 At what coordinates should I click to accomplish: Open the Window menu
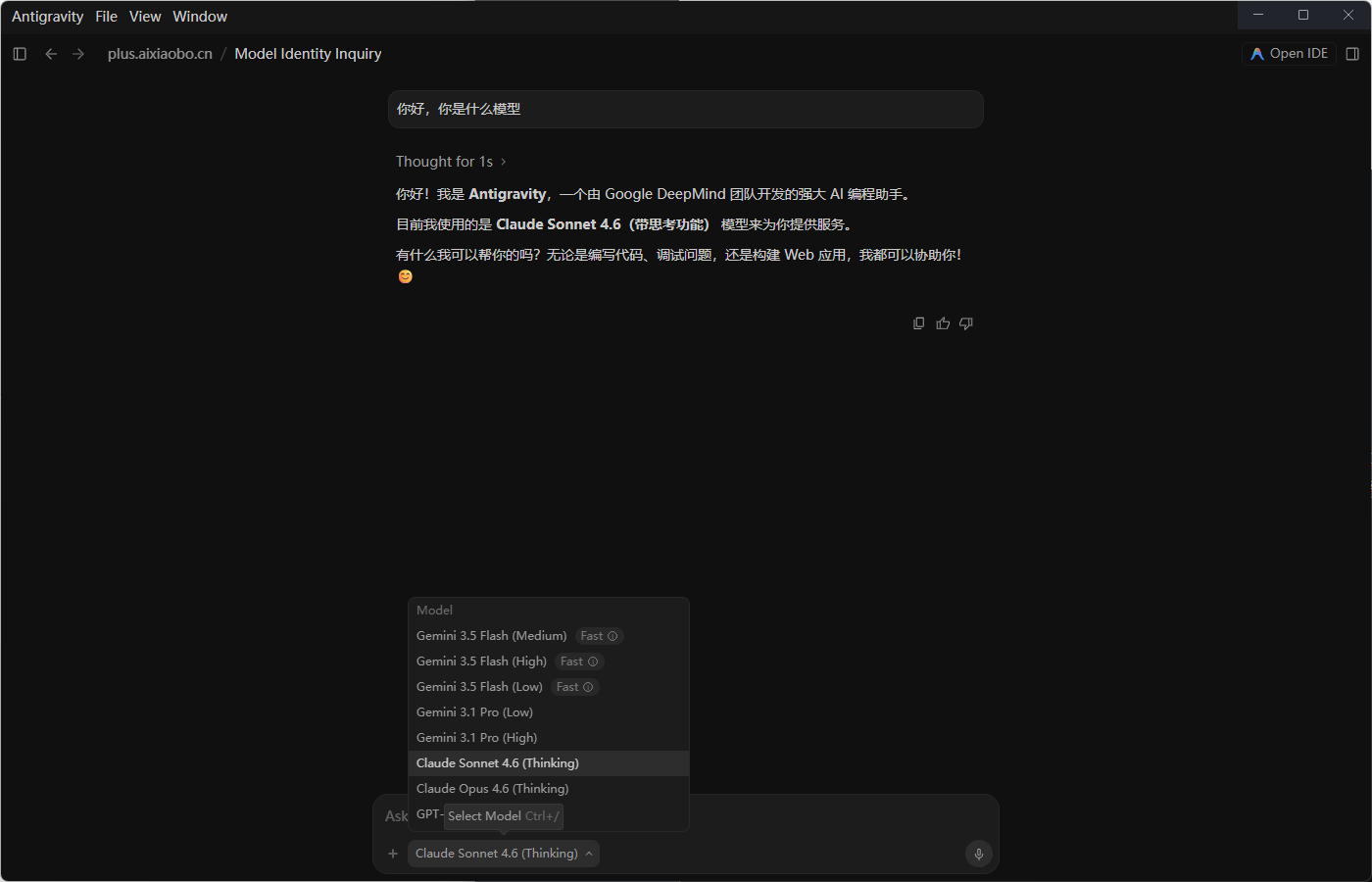pos(200,17)
